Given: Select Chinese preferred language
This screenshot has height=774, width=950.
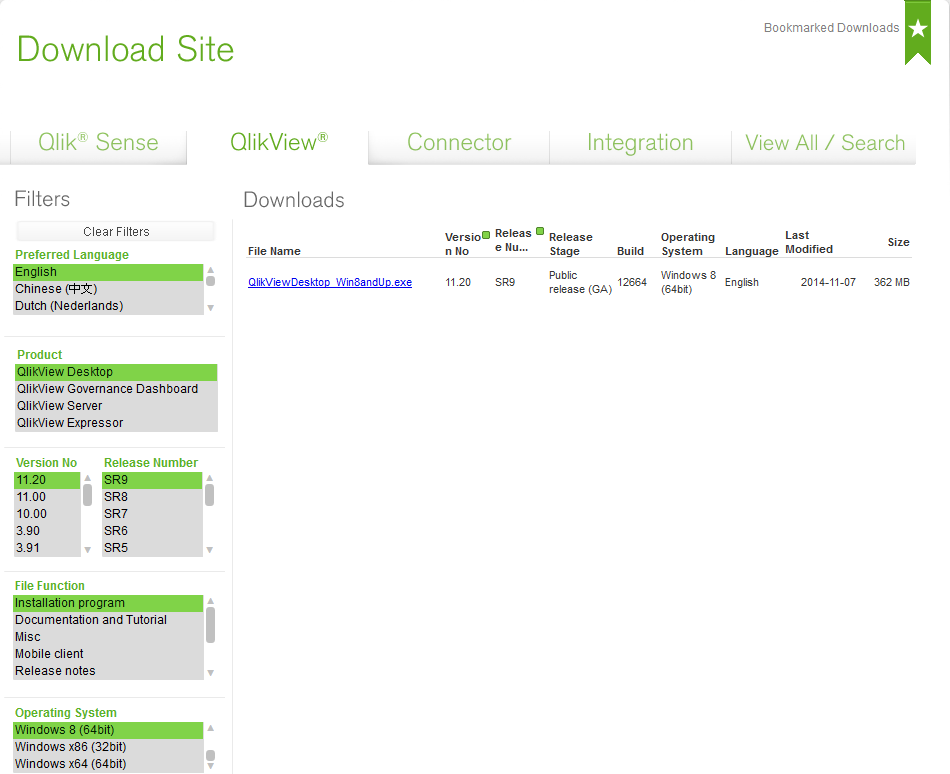Looking at the screenshot, I should point(108,289).
